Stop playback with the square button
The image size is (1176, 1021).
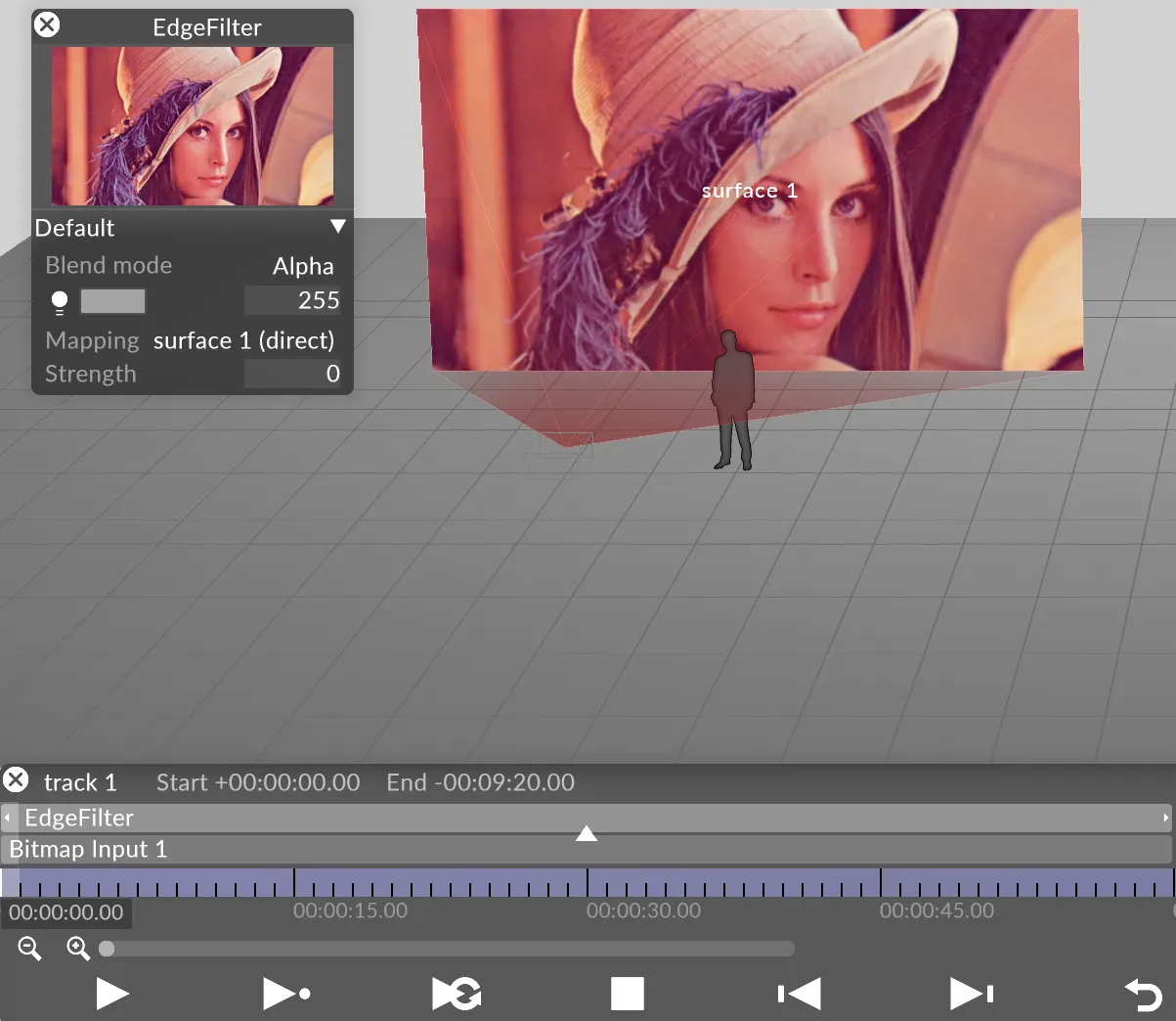[628, 994]
